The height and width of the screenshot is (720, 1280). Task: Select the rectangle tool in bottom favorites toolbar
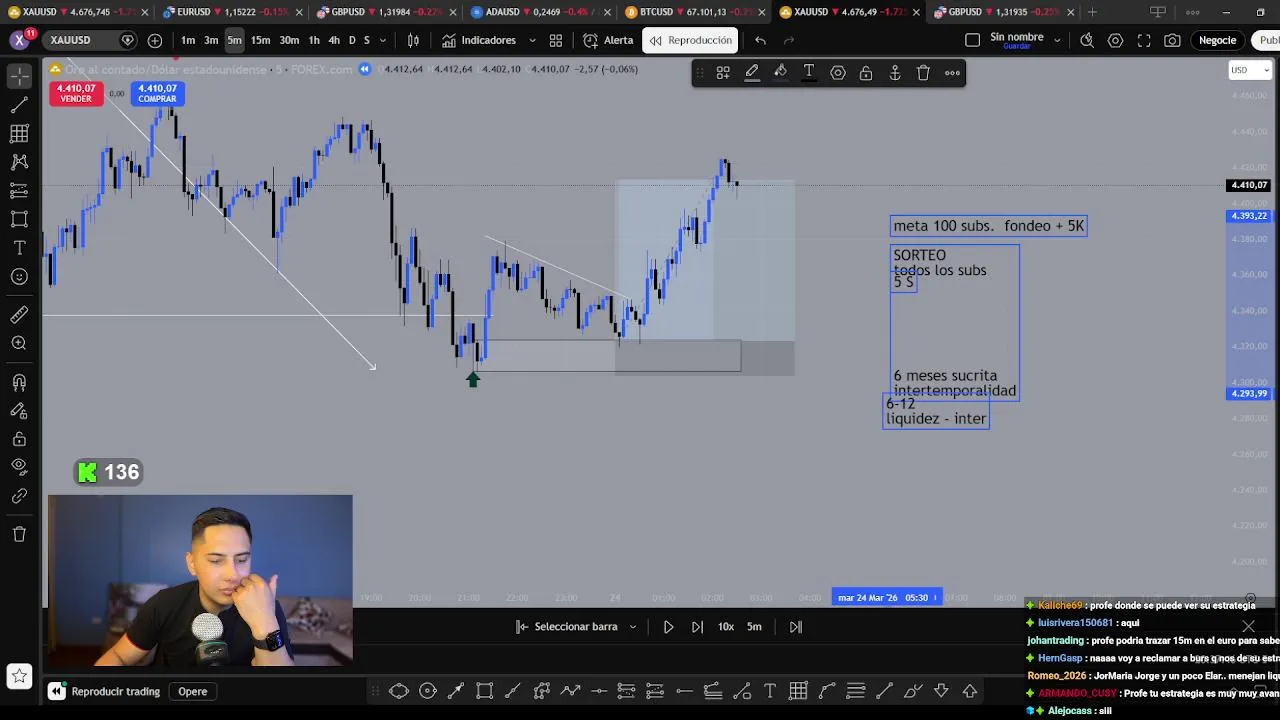click(485, 690)
